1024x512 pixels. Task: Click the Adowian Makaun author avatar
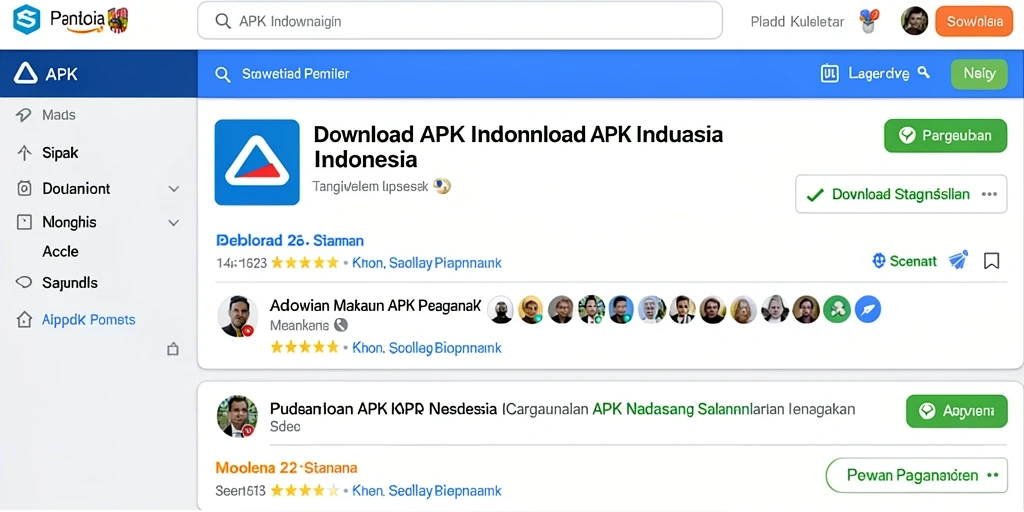[x=238, y=316]
